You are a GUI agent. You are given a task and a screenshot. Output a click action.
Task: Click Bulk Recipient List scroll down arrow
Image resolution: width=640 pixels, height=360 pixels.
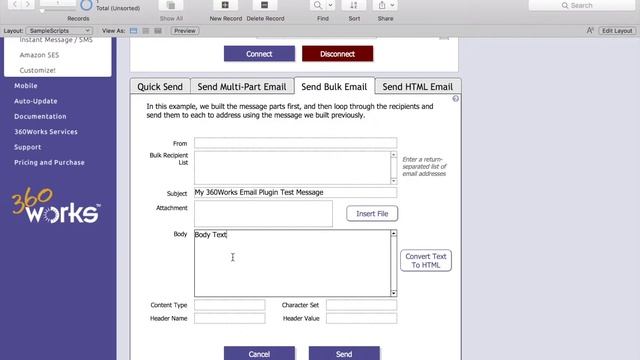(x=393, y=181)
